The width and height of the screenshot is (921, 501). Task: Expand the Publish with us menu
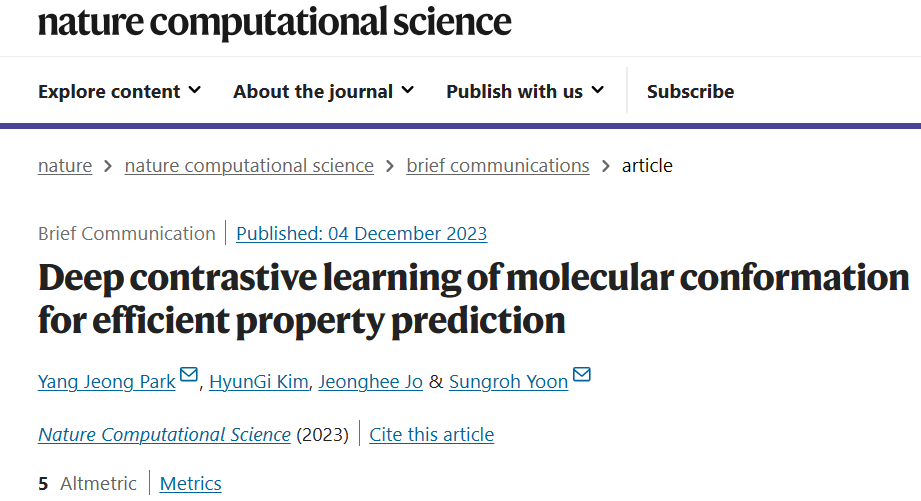coord(525,92)
